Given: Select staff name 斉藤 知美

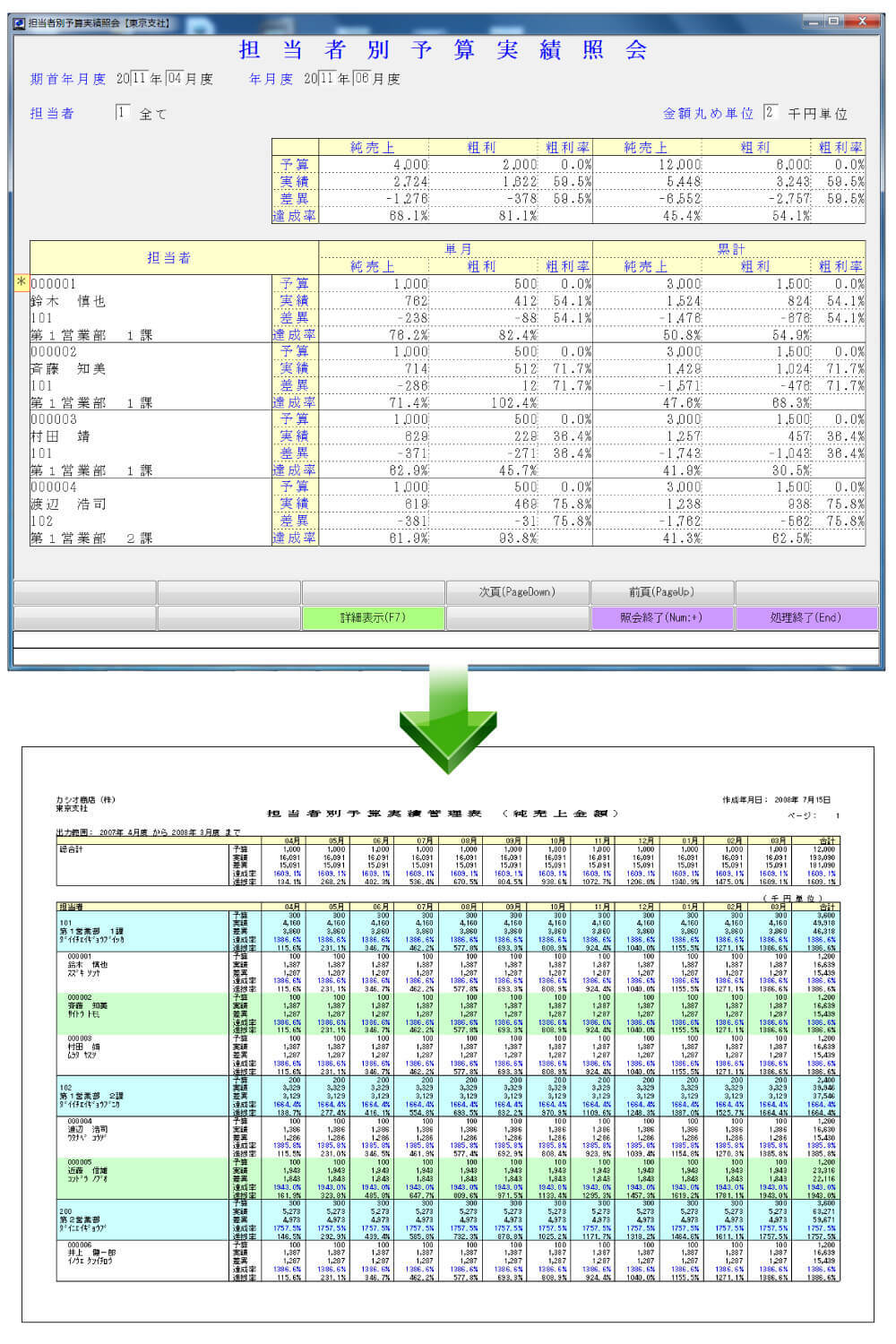Looking at the screenshot, I should [68, 369].
